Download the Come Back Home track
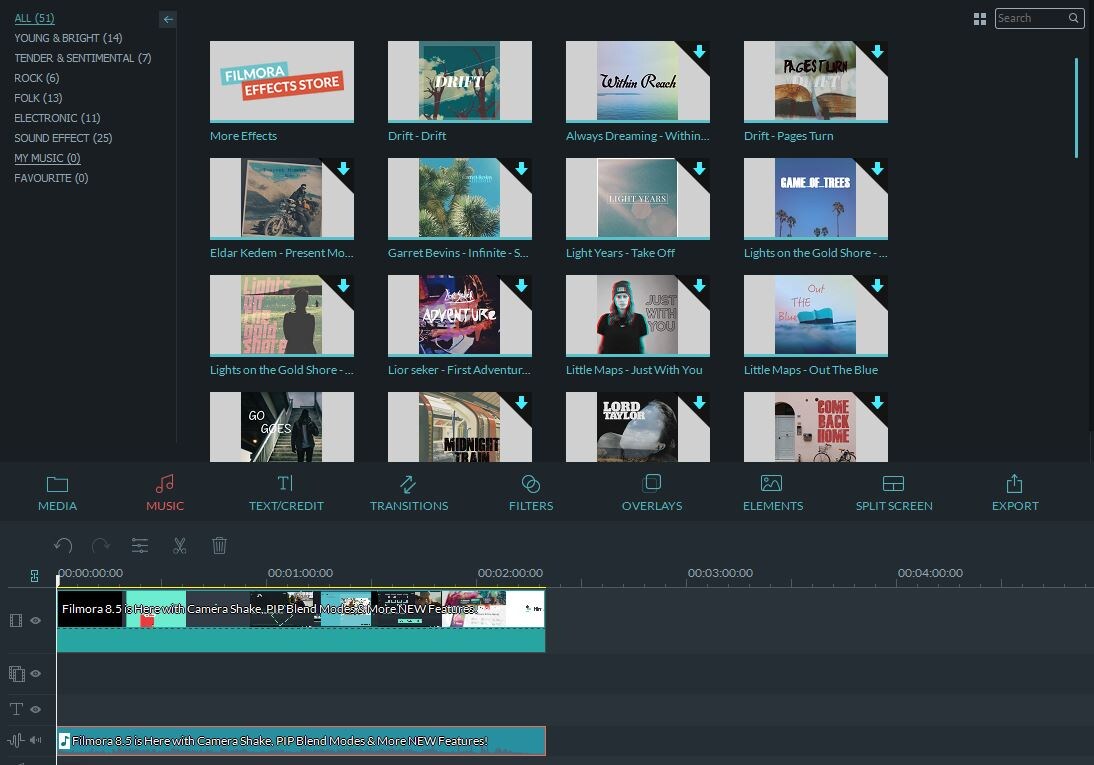 [877, 403]
